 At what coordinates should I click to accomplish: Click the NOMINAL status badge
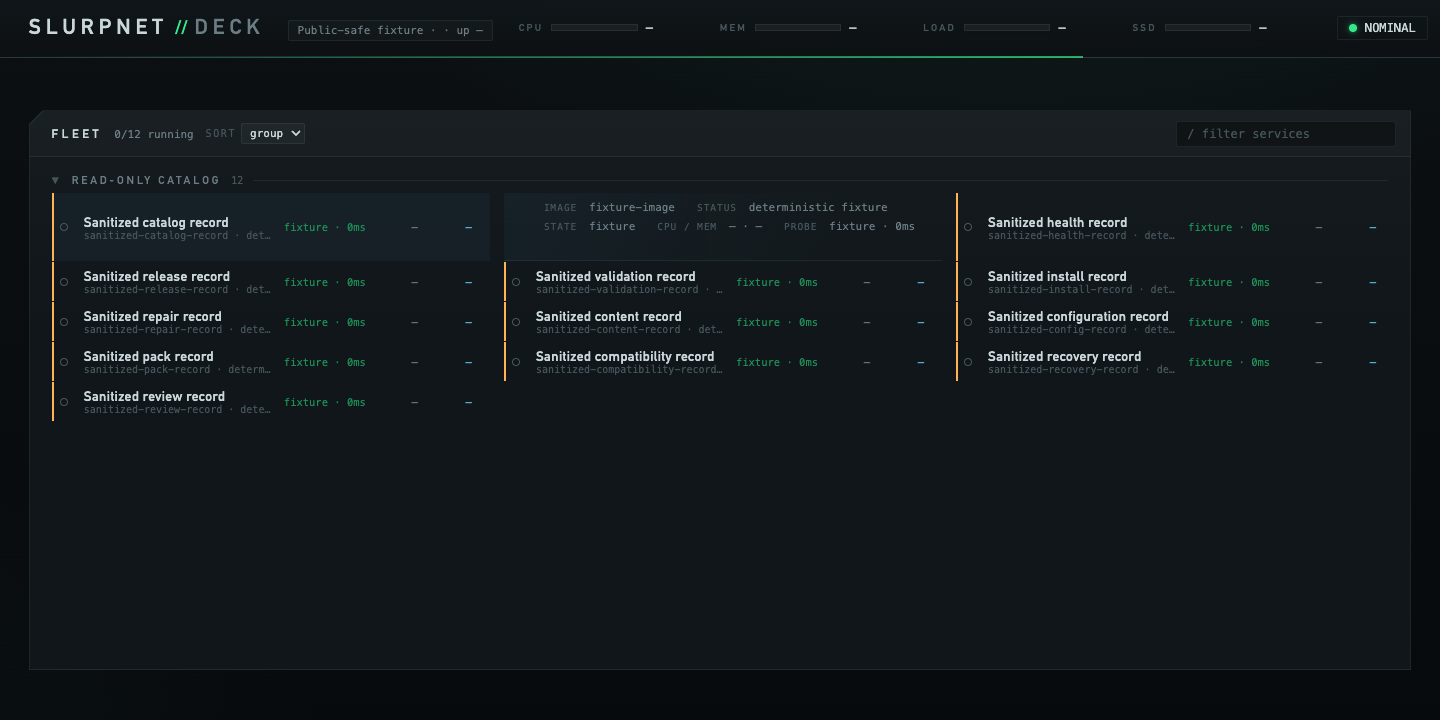[1382, 28]
